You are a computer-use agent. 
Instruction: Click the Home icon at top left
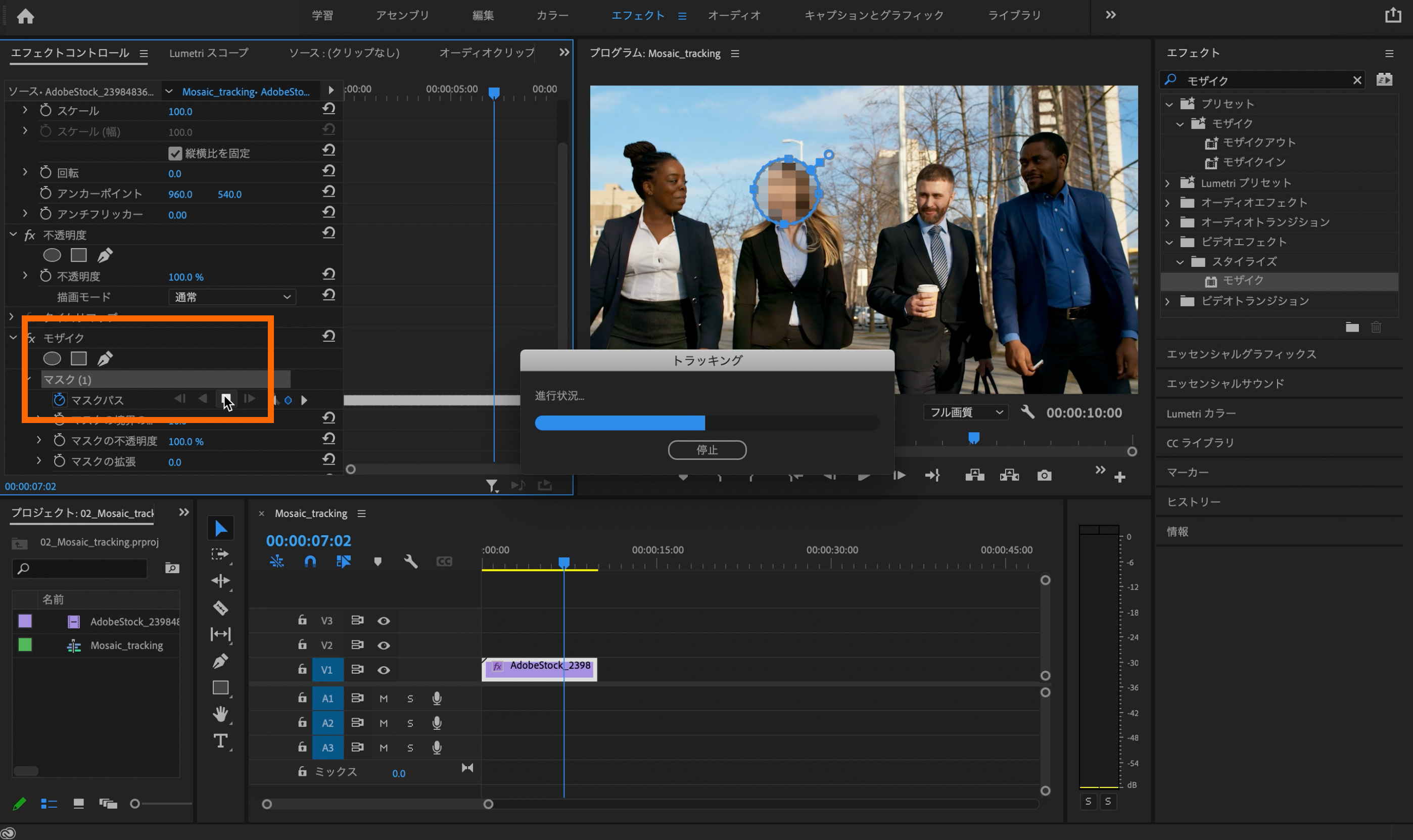[x=25, y=16]
